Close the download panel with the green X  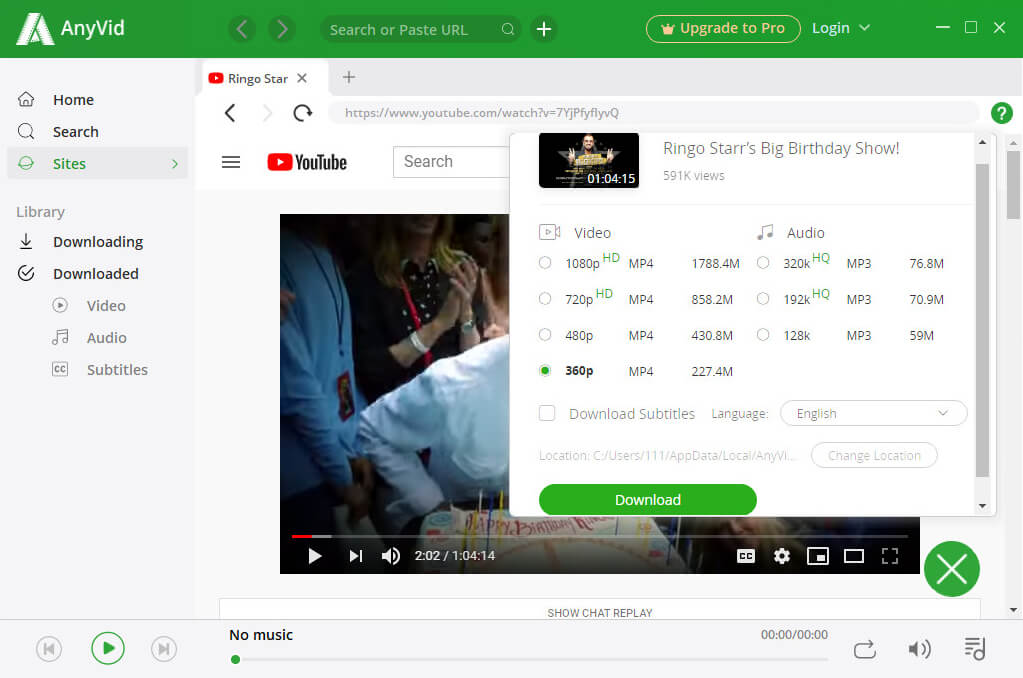click(951, 569)
